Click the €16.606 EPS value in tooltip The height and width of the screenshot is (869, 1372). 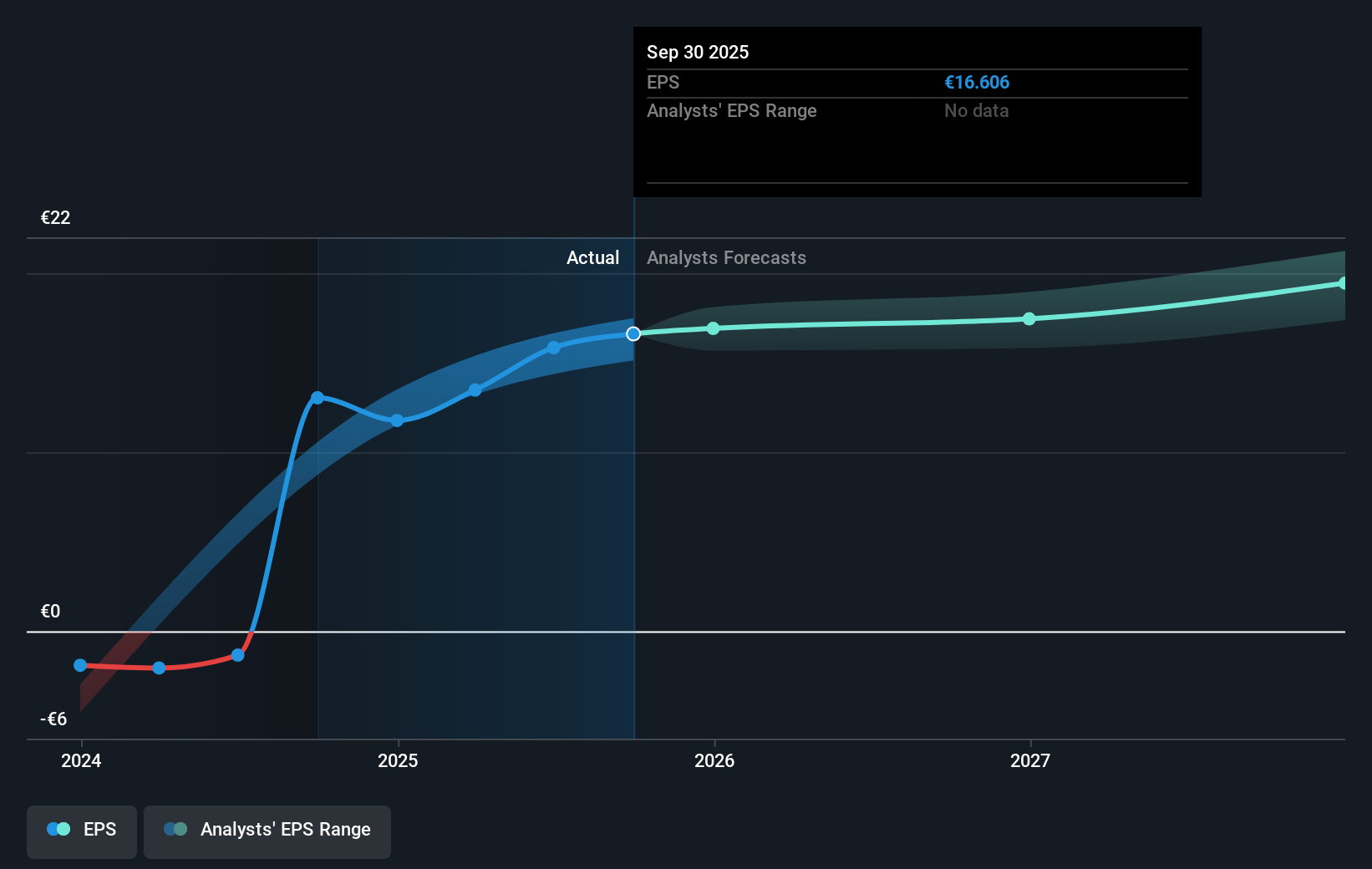point(977,82)
